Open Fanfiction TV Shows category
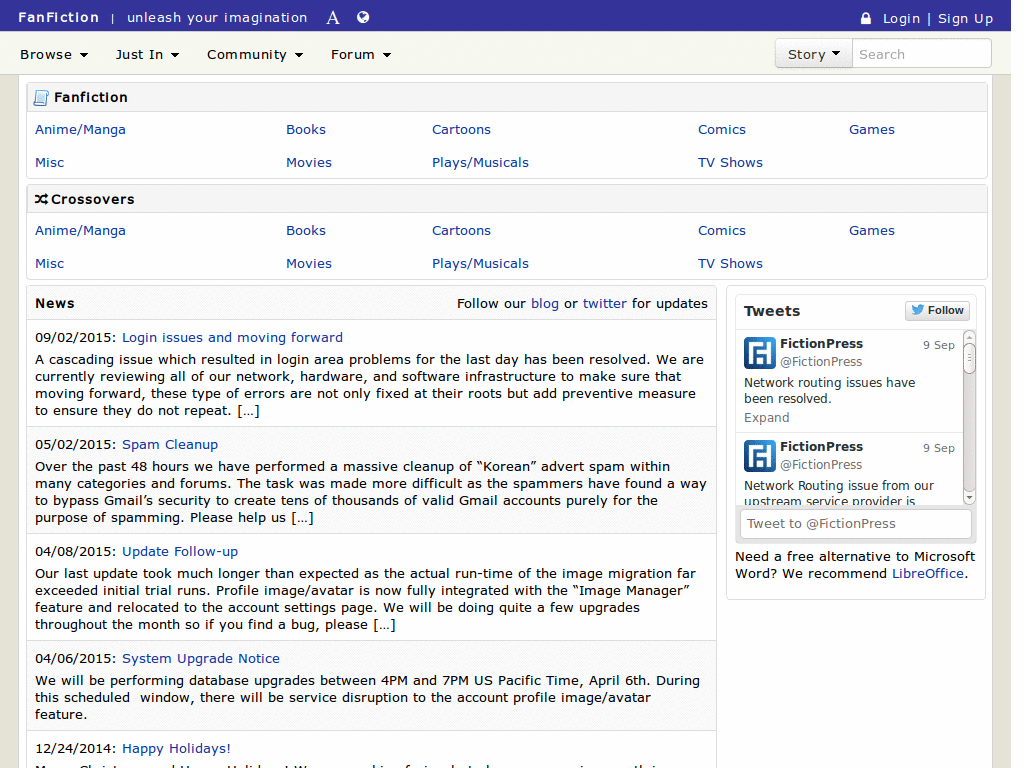Viewport: 1024px width, 768px height. click(730, 163)
